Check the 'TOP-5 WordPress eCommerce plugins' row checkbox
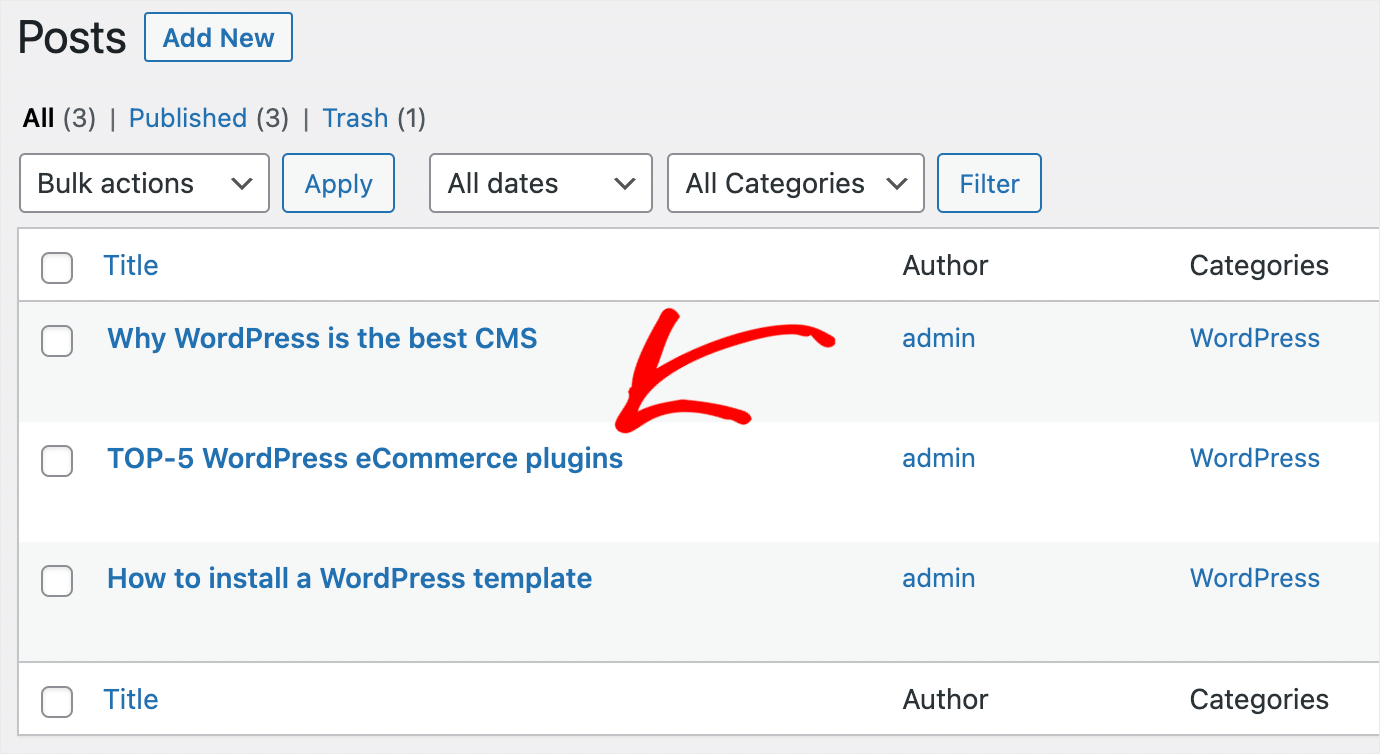 (x=57, y=461)
